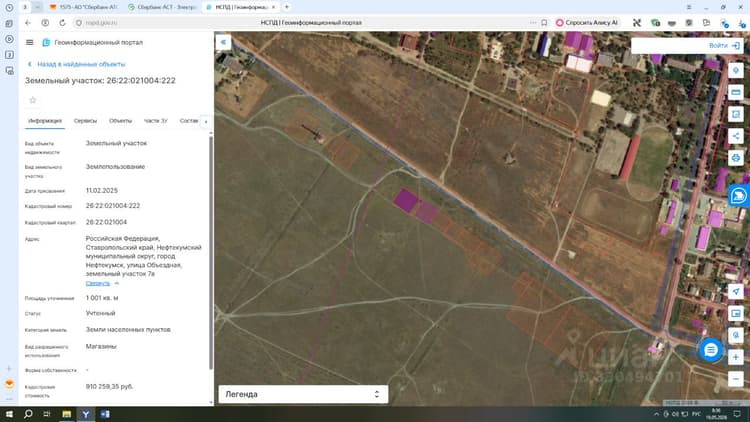This screenshot has width=750, height=422.
Task: Open the hamburger menu of Геоинформационный портал
Action: pos(30,43)
